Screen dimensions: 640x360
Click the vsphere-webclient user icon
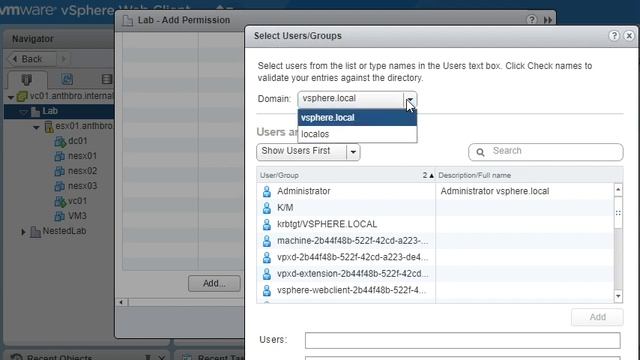point(267,290)
